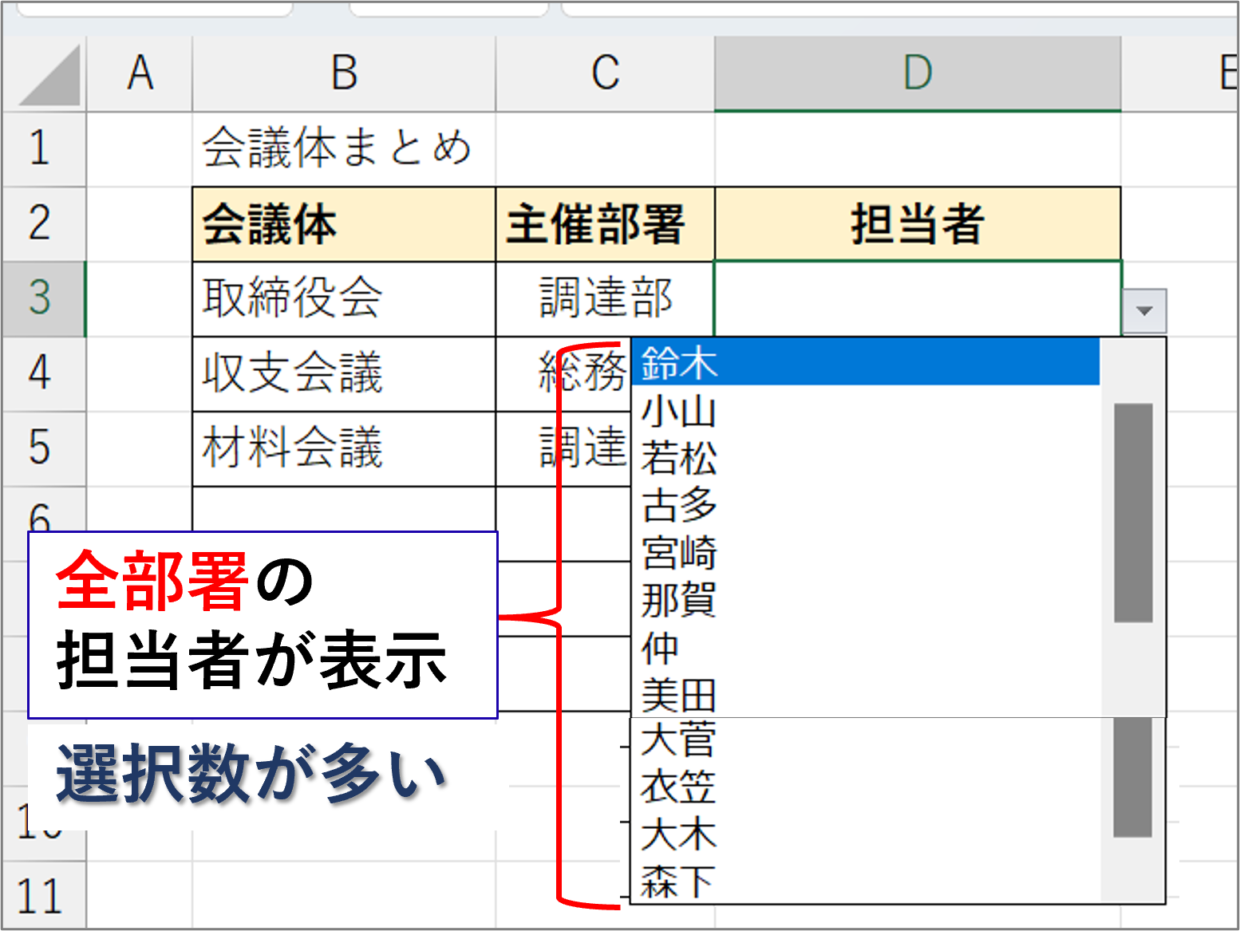Click the 材料会議 cell
Screen dimensions: 1240x931
click(344, 449)
